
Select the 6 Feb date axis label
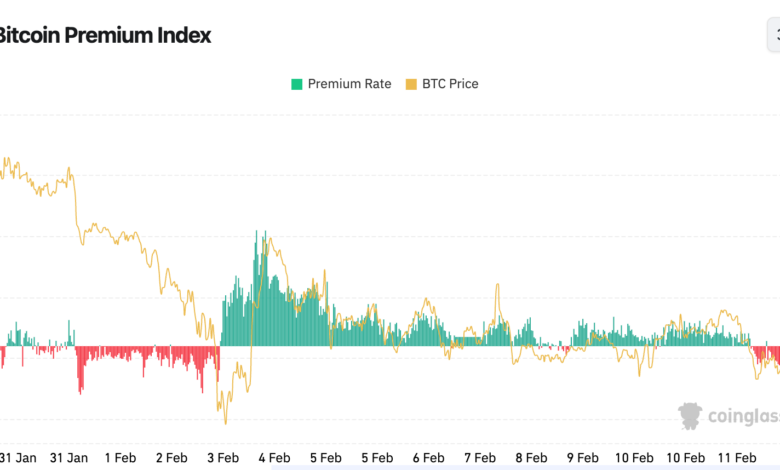coord(428,457)
